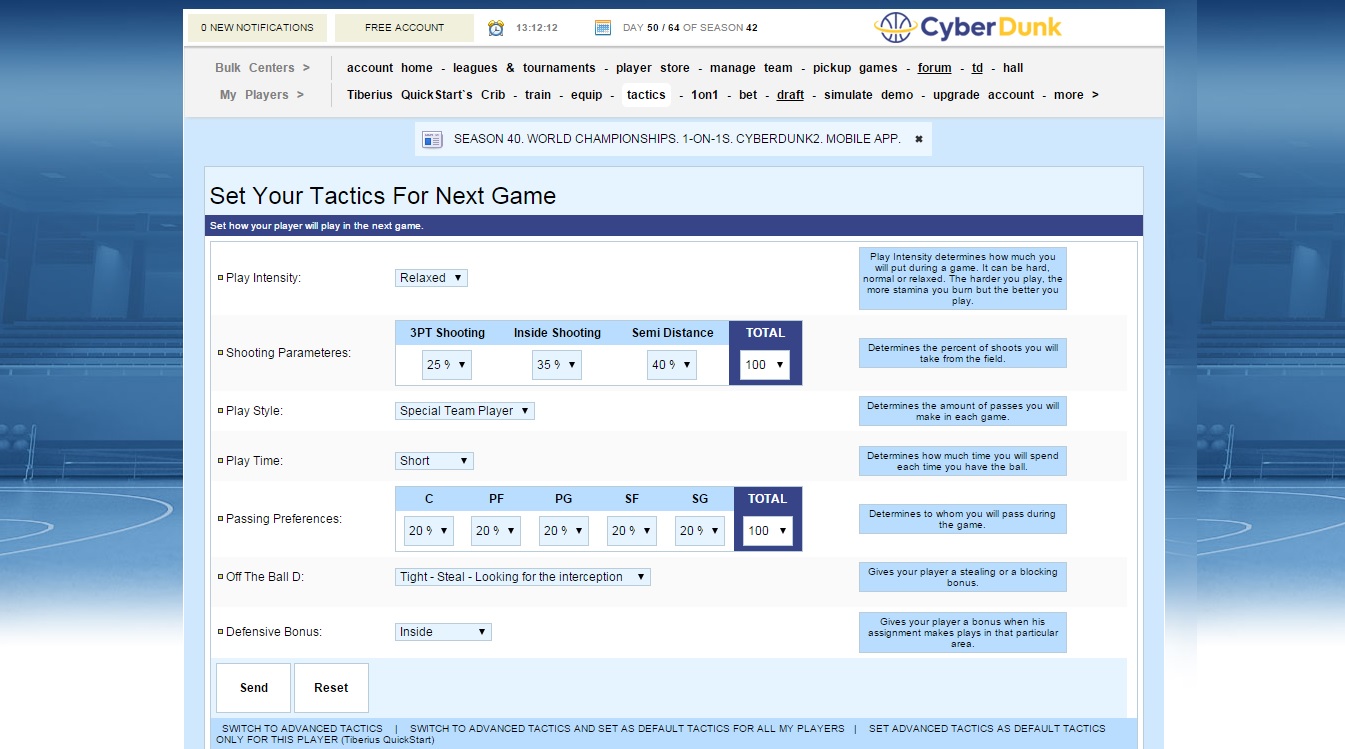Click the Free Account button
The width and height of the screenshot is (1345, 749).
coord(404,28)
